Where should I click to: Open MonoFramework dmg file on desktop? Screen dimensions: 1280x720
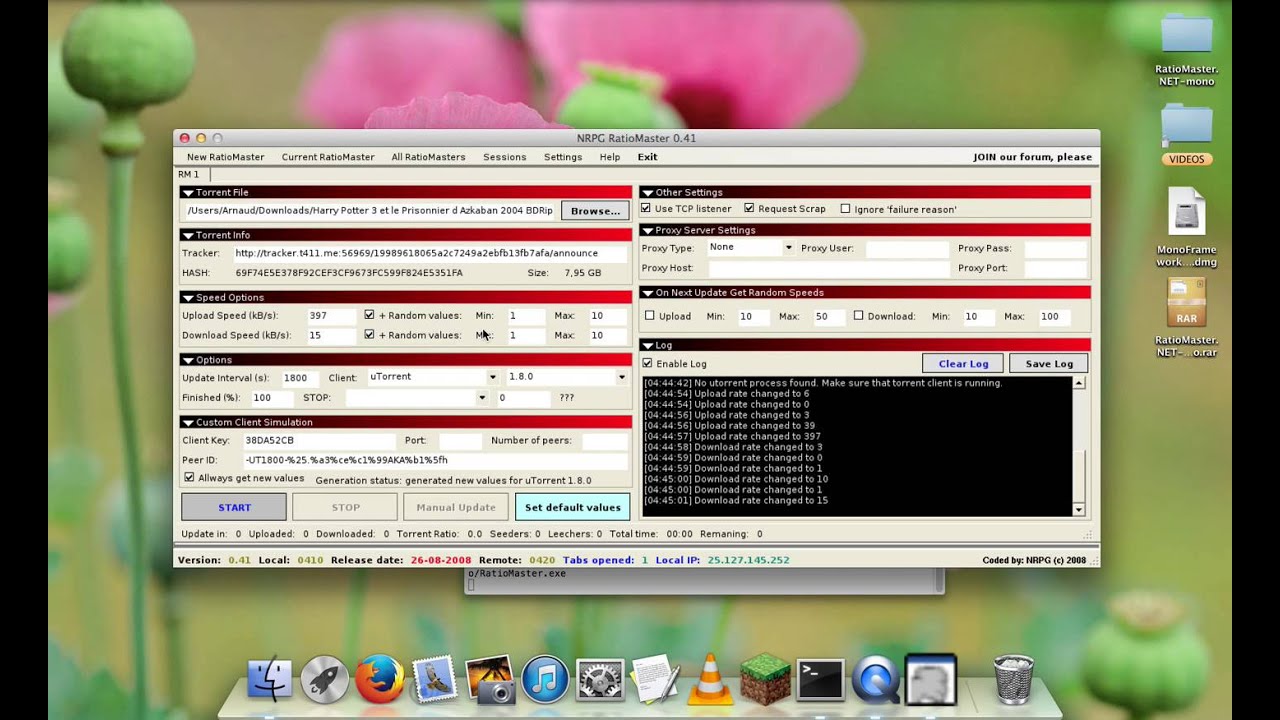tap(1187, 228)
